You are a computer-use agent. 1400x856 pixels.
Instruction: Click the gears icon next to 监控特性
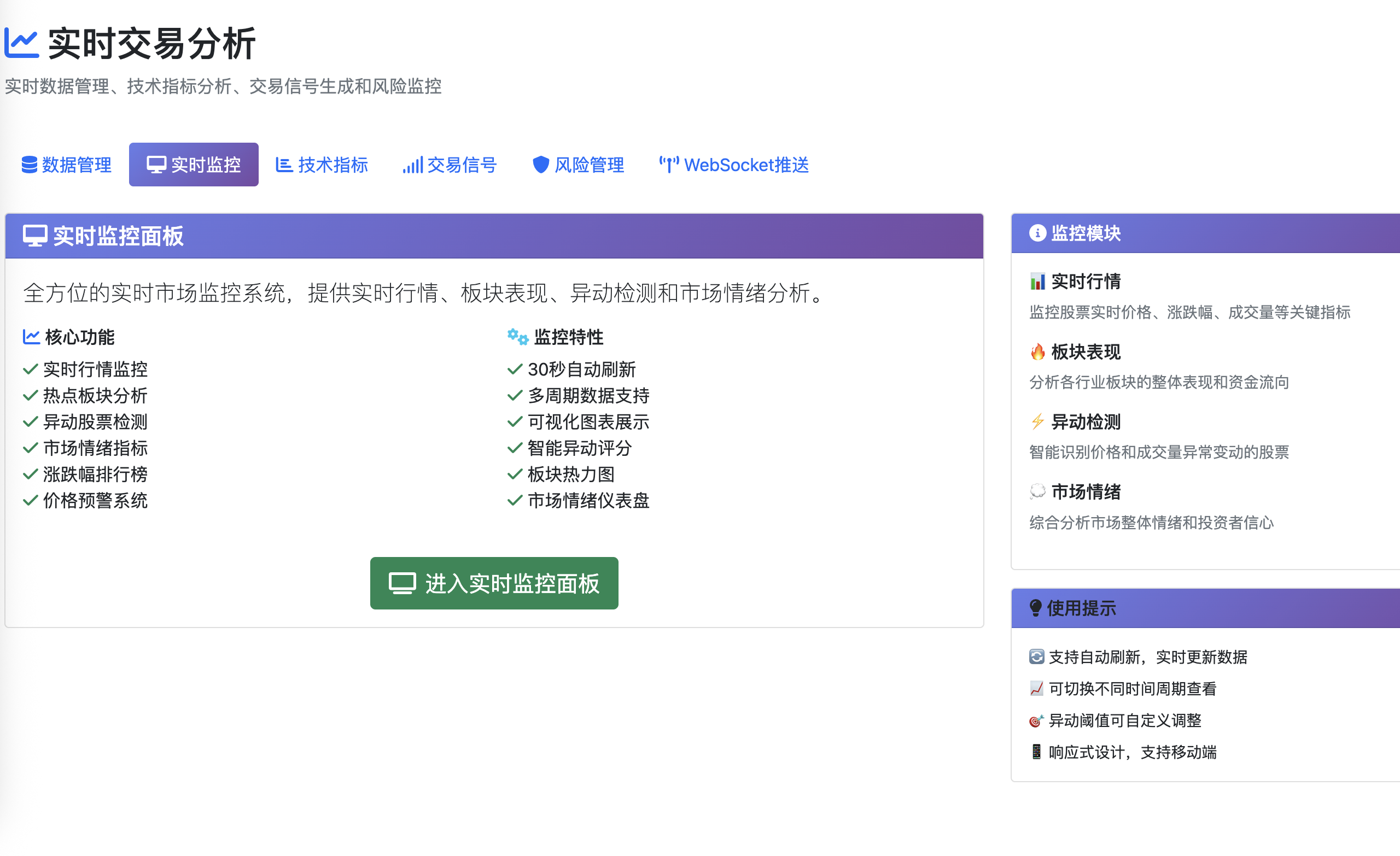517,336
